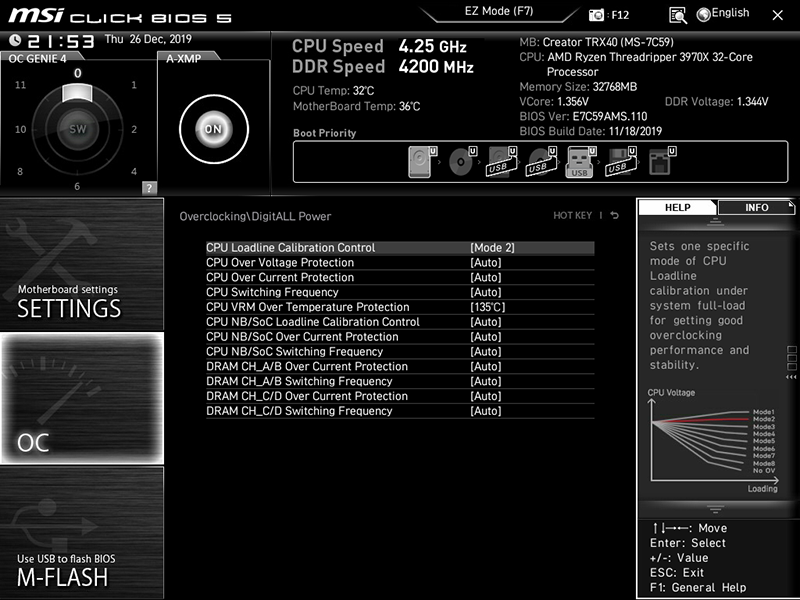
Task: Select the USB hard disk boot icon
Action: click(x=502, y=162)
